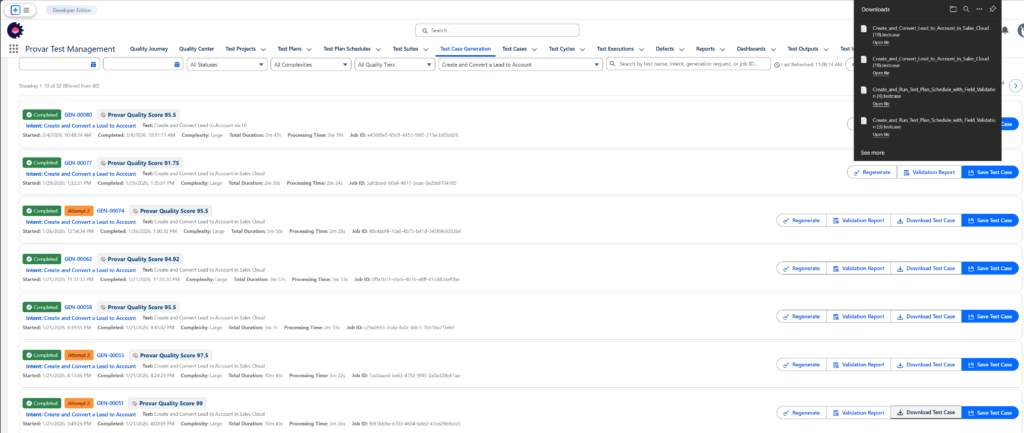Open the GEN-00080 record link
This screenshot has height=433, width=1024.
(x=78, y=115)
